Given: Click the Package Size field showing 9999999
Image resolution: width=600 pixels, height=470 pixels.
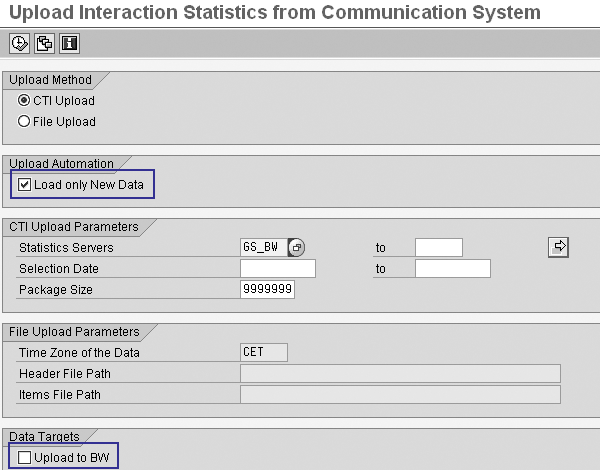Looking at the screenshot, I should click(267, 289).
